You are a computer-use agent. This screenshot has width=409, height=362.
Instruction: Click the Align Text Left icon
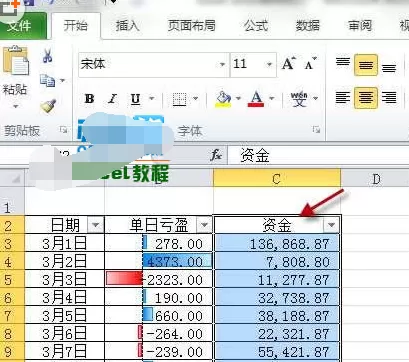343,98
